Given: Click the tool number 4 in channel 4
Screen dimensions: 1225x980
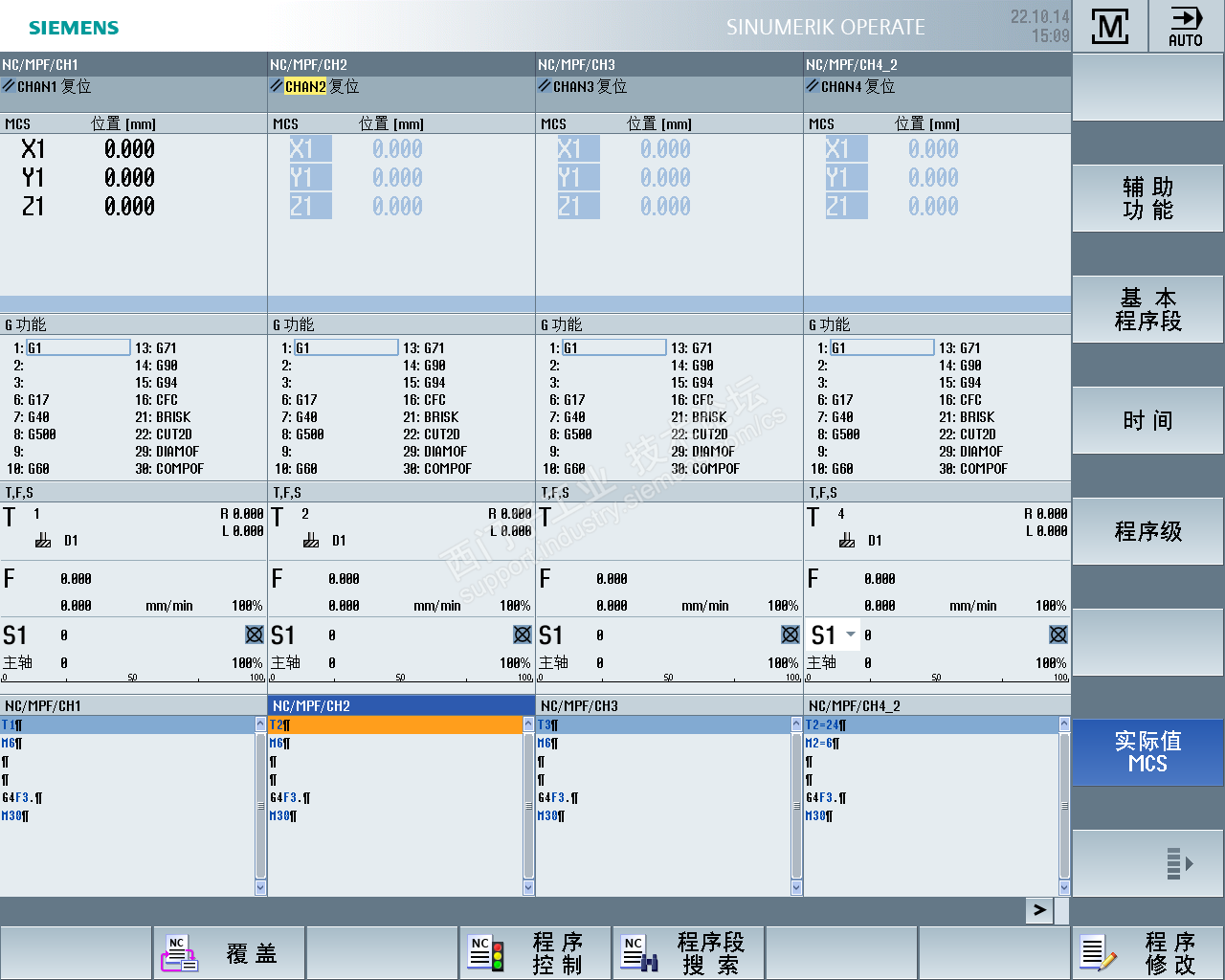Looking at the screenshot, I should coord(841,514).
